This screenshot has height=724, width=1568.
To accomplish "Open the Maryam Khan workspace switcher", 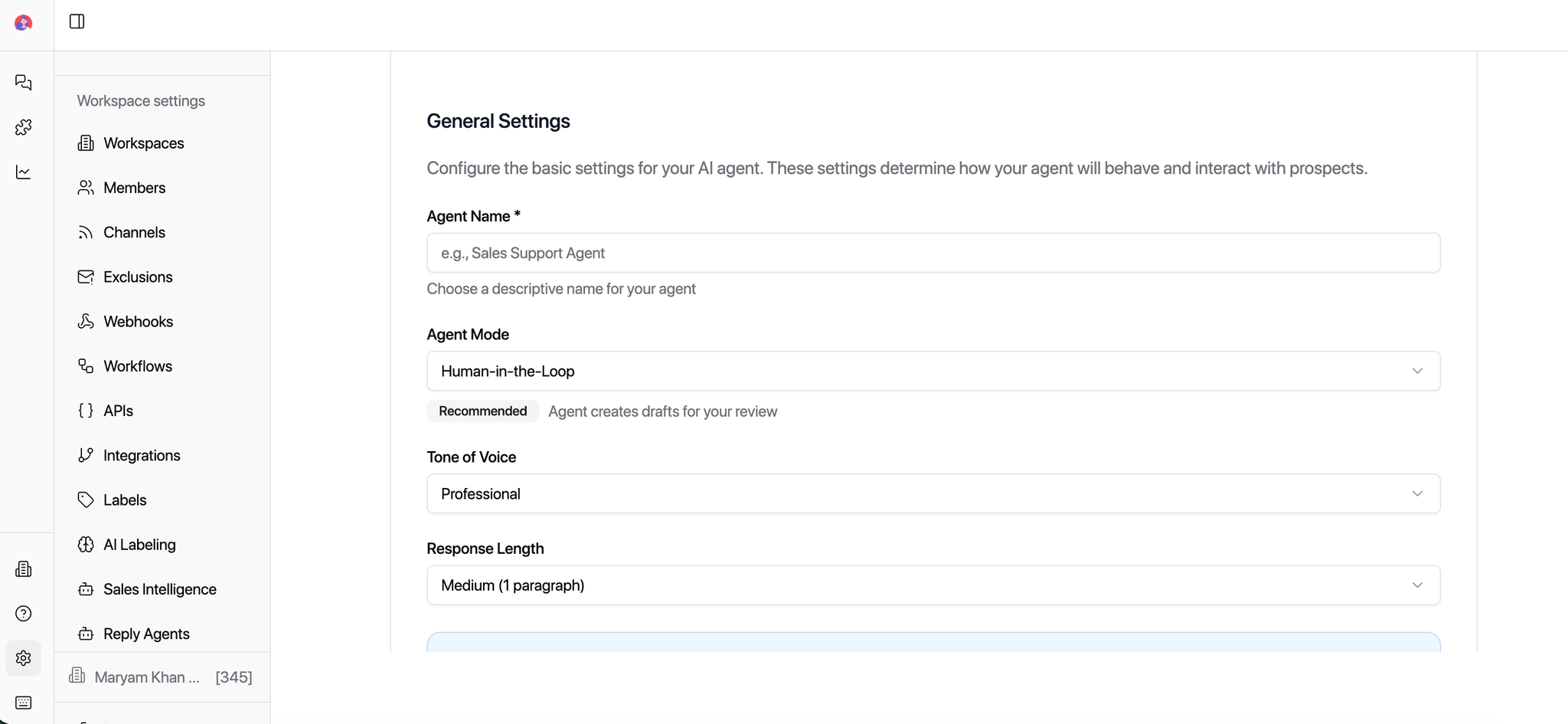I will [162, 677].
